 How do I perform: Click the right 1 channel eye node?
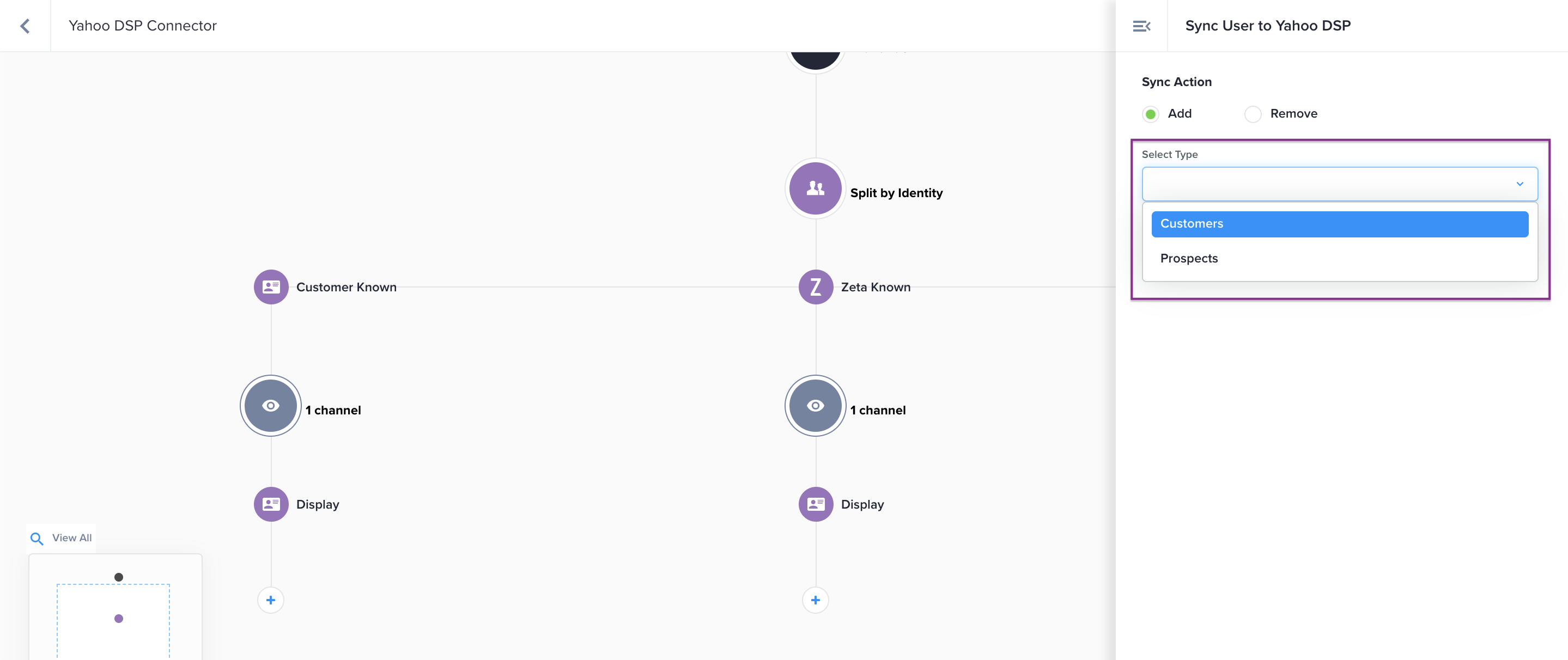point(815,405)
